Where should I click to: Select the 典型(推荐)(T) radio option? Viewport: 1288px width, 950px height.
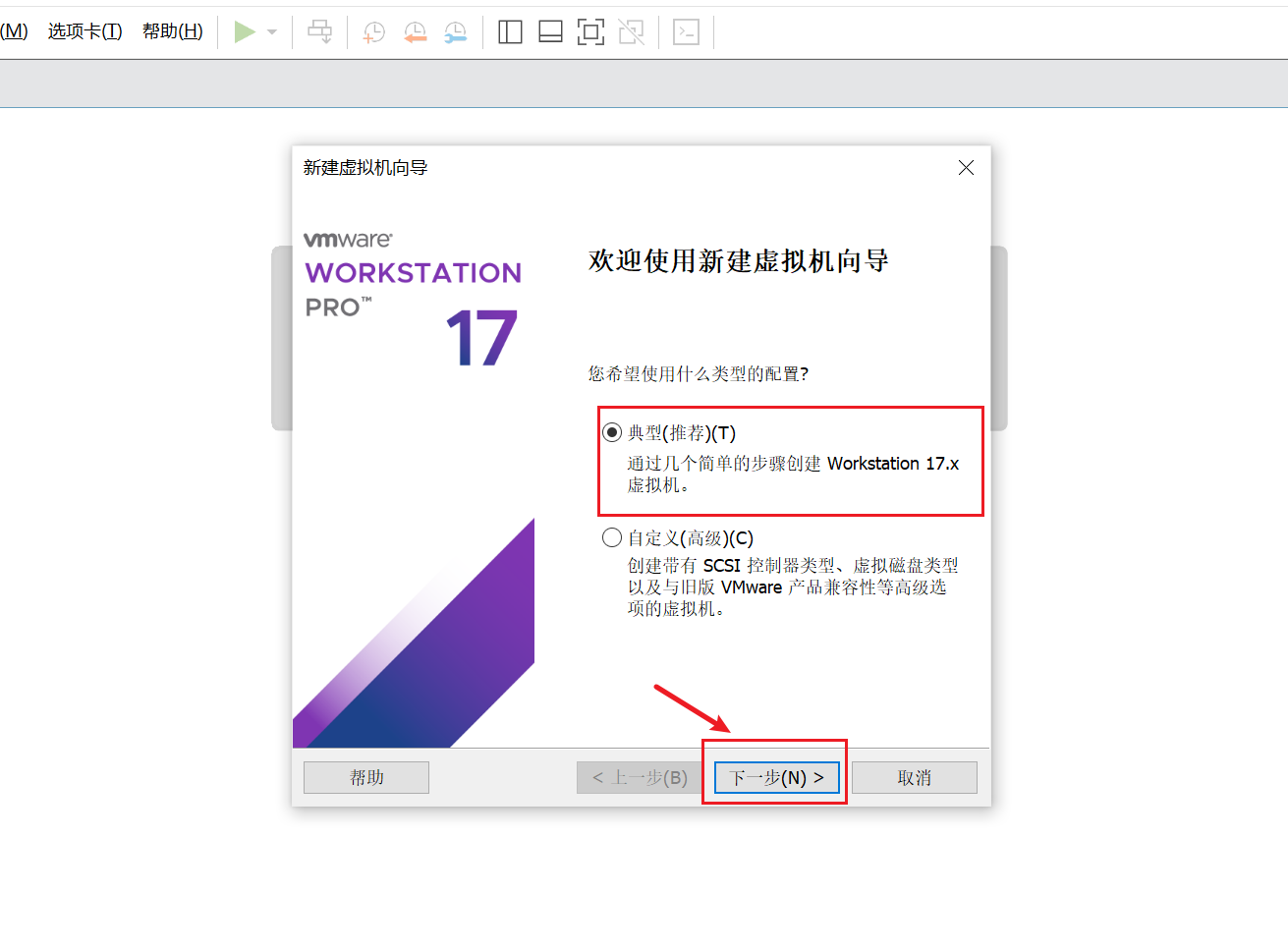click(612, 432)
